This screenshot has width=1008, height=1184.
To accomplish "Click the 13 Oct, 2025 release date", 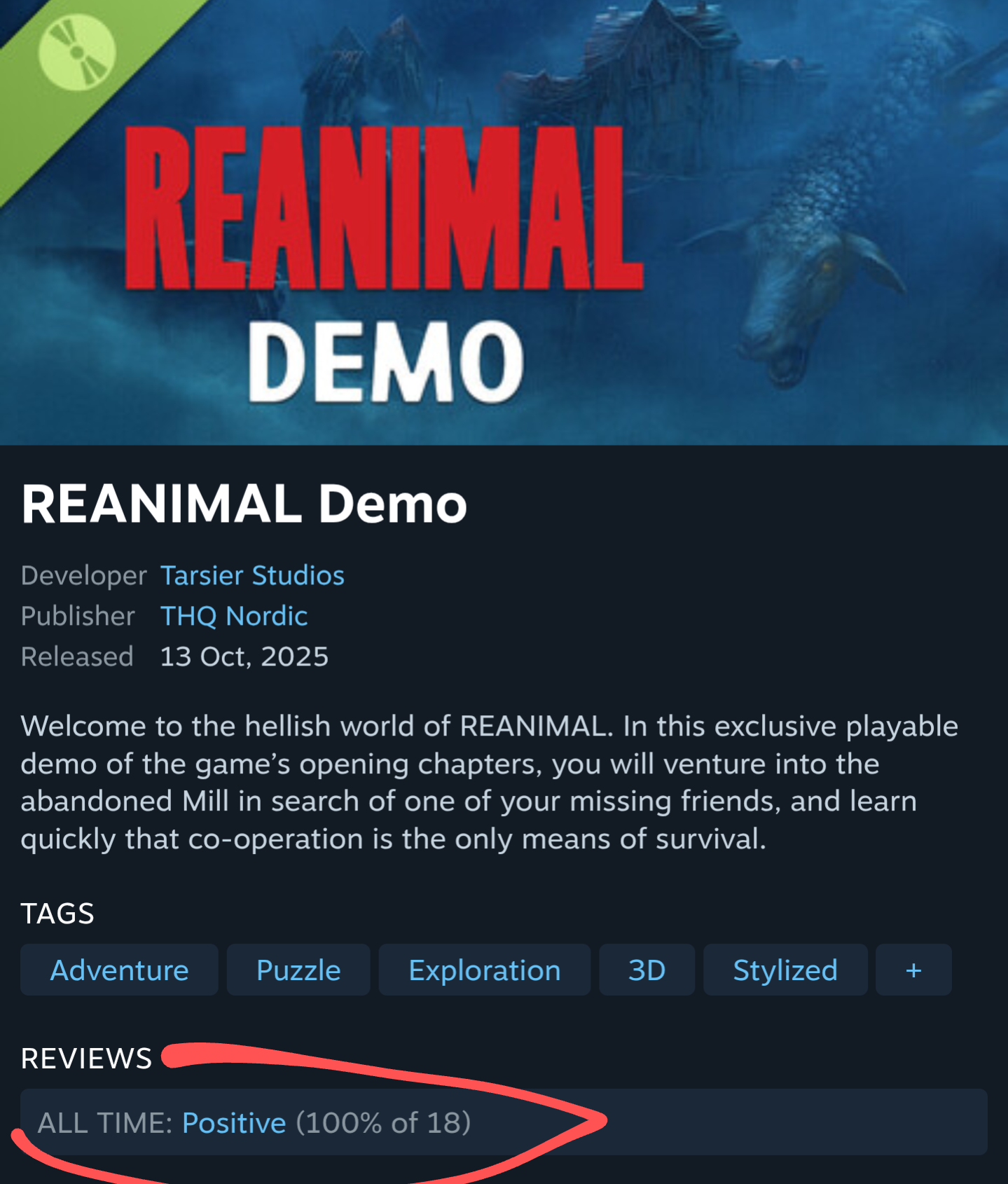I will (244, 656).
